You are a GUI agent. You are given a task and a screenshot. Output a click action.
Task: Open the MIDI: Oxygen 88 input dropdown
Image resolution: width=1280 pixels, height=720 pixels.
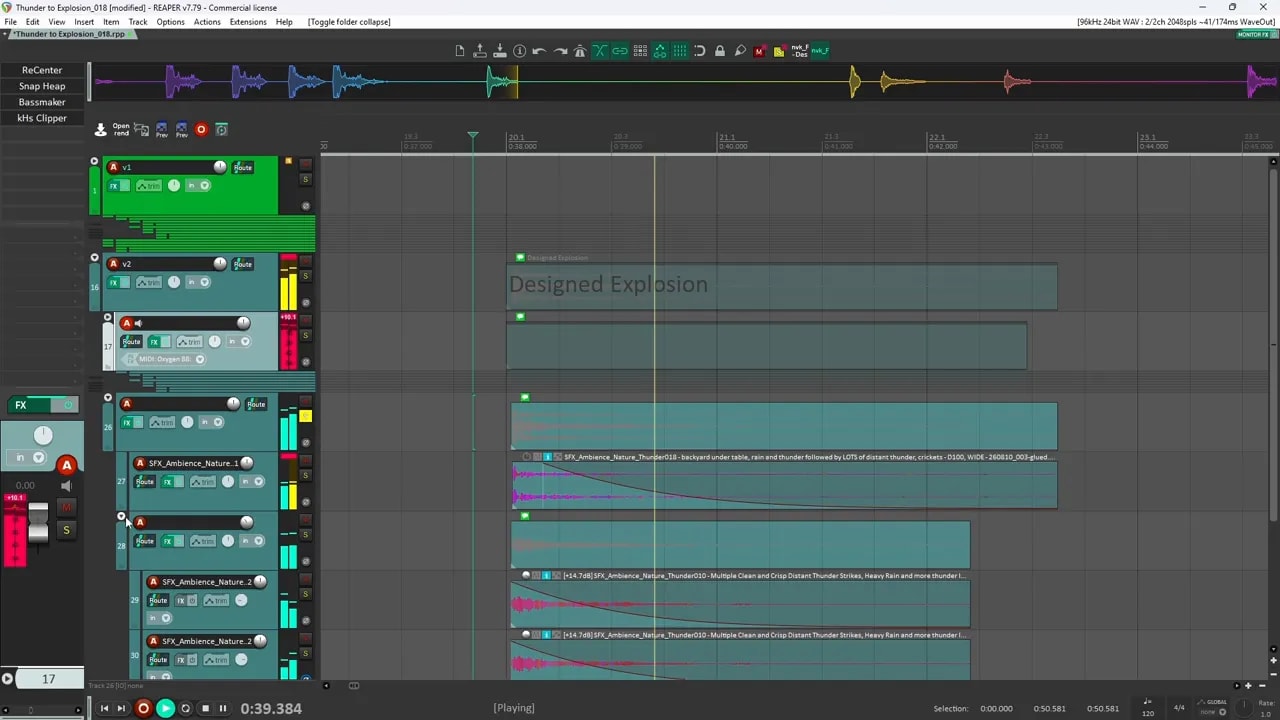point(163,359)
